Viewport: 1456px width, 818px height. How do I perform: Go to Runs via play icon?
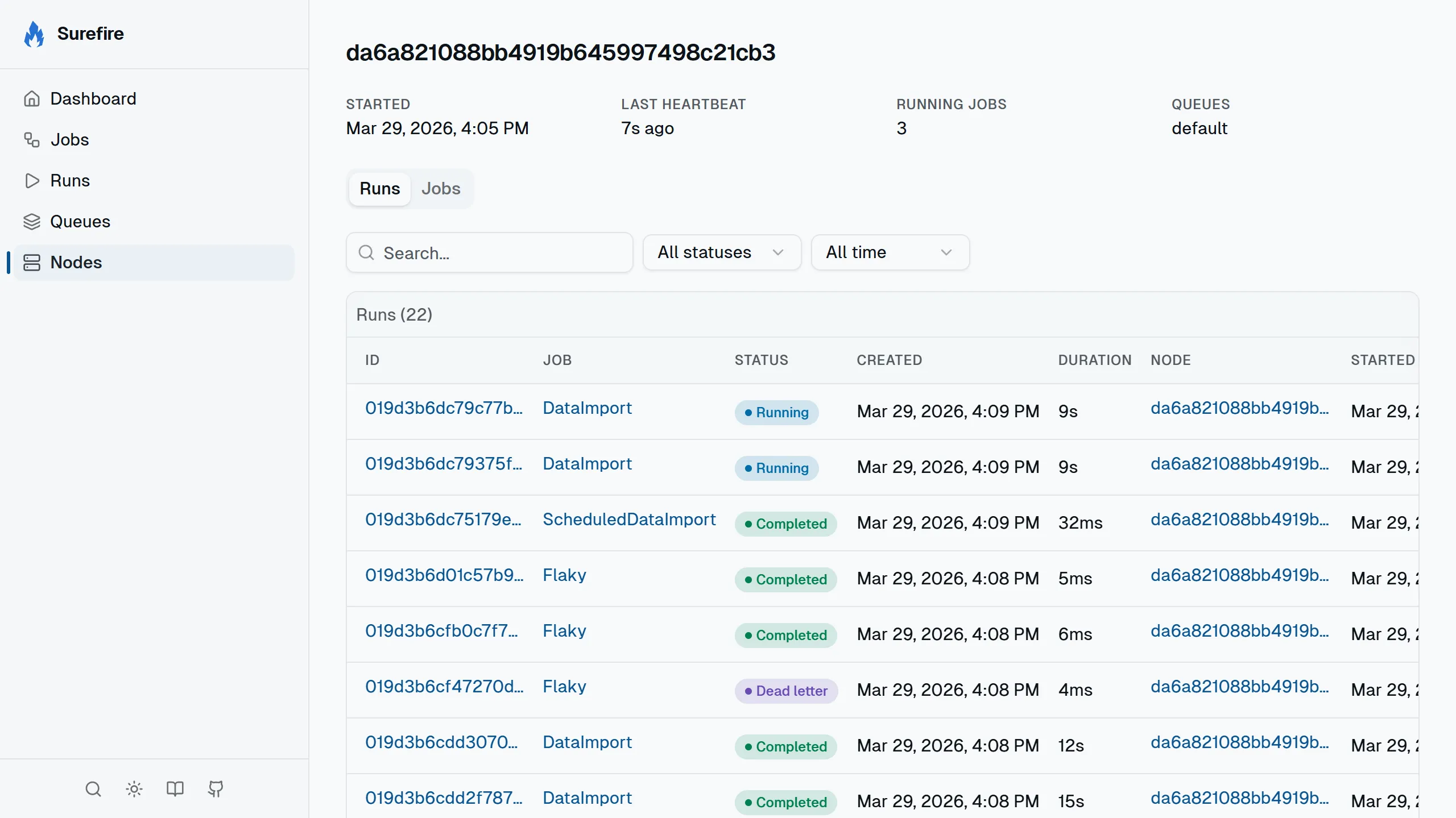point(32,181)
